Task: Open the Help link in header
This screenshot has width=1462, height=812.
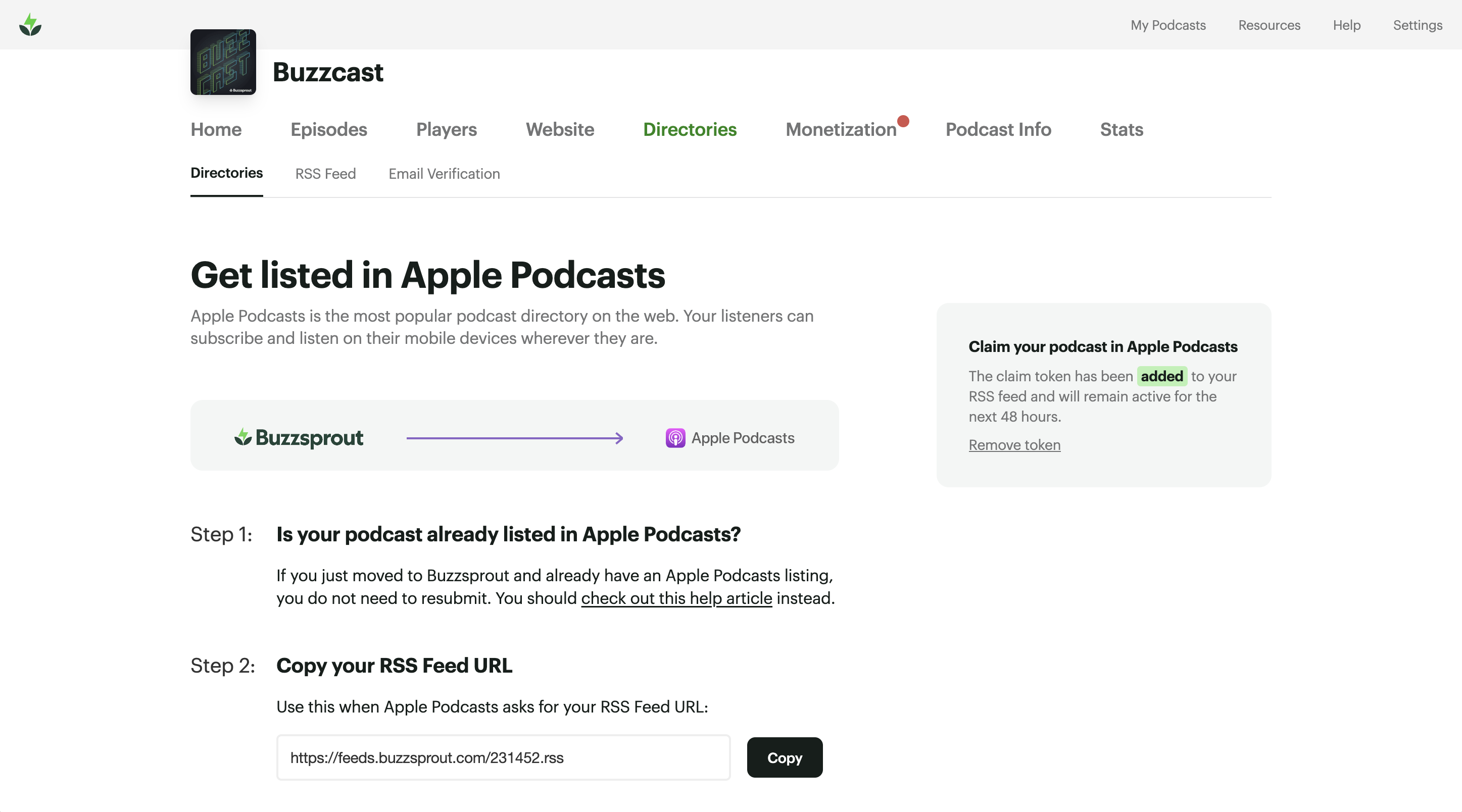Action: click(1346, 25)
